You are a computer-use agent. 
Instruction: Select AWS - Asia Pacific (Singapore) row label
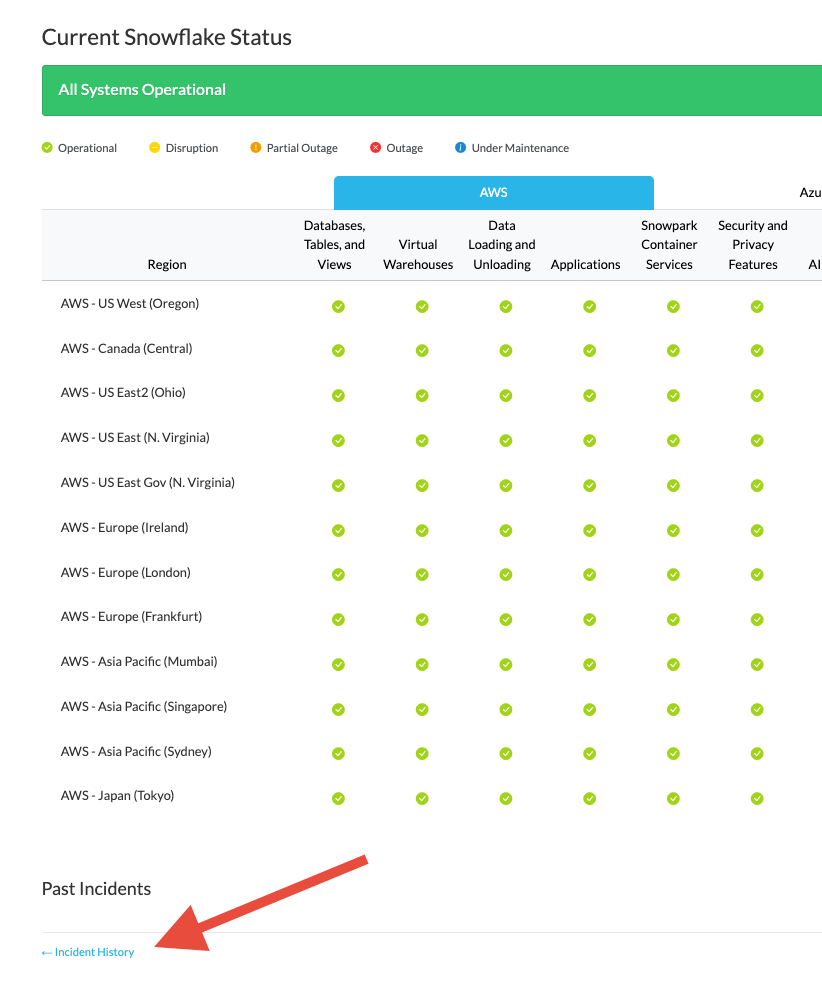coord(144,706)
